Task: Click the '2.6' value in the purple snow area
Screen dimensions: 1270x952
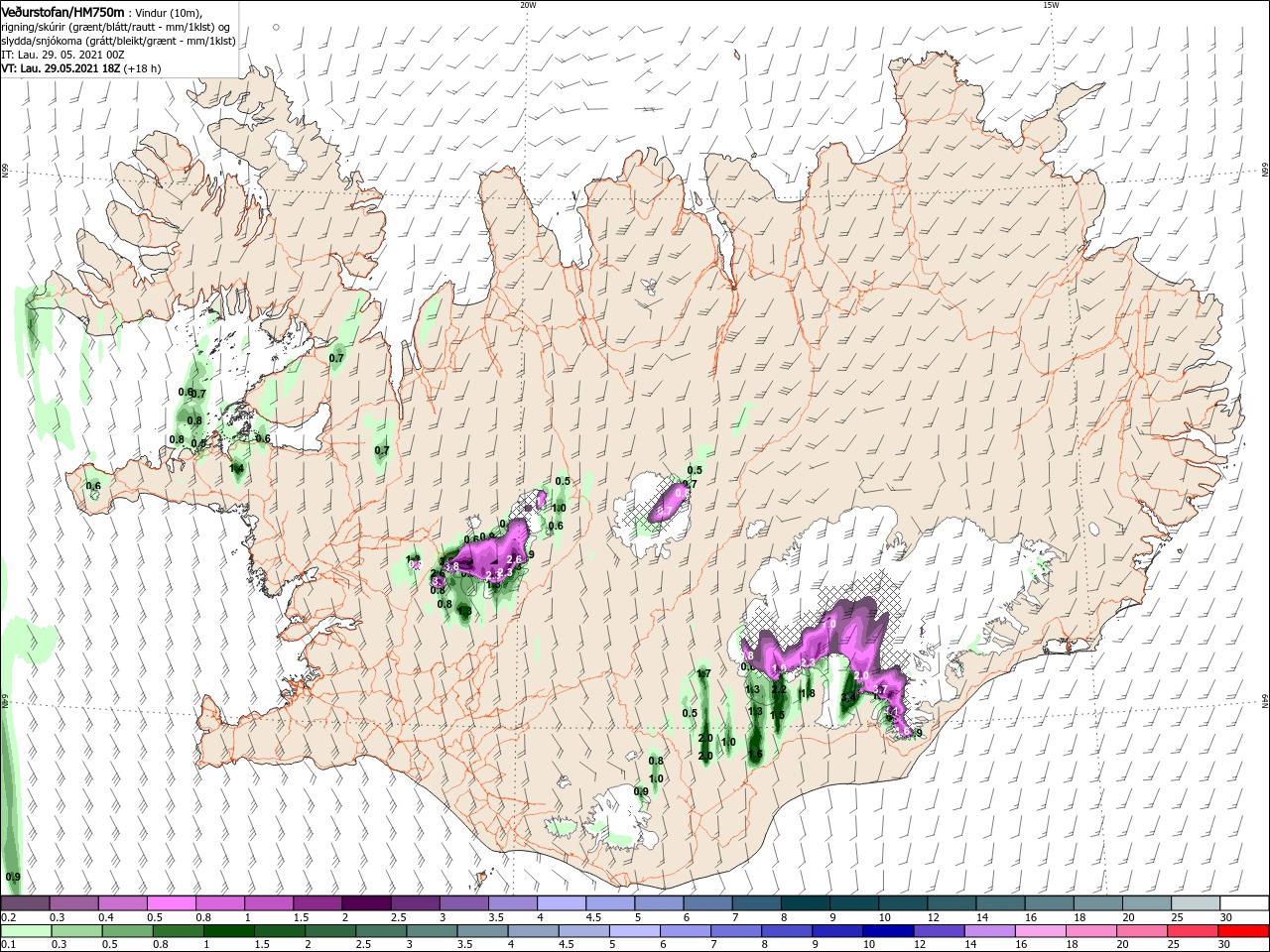Action: (514, 560)
